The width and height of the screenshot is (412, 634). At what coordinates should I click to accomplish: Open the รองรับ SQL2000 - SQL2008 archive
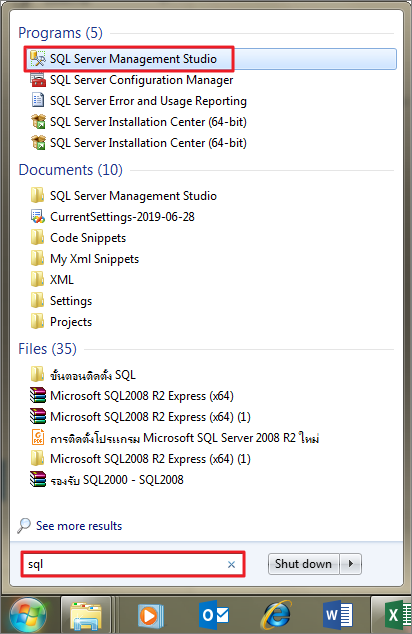pos(116,480)
